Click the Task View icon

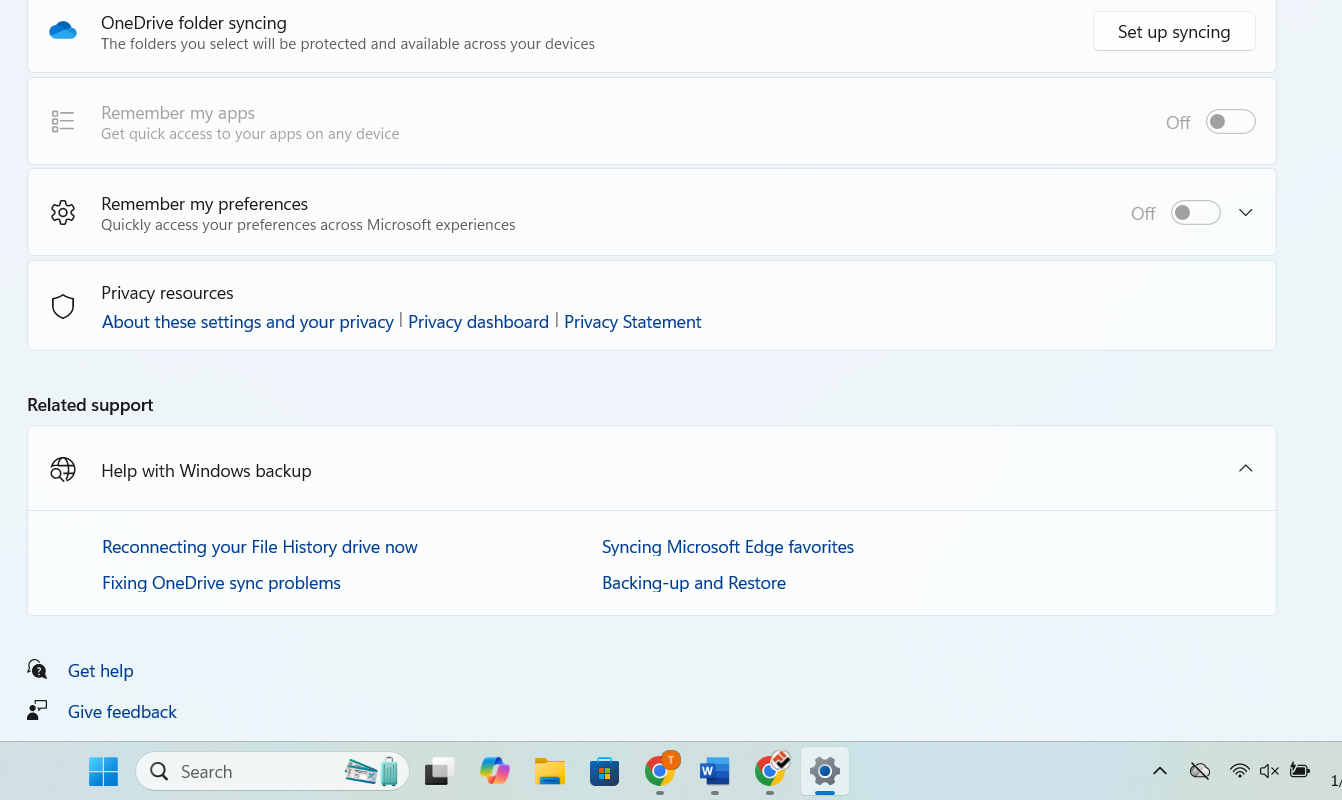(440, 771)
